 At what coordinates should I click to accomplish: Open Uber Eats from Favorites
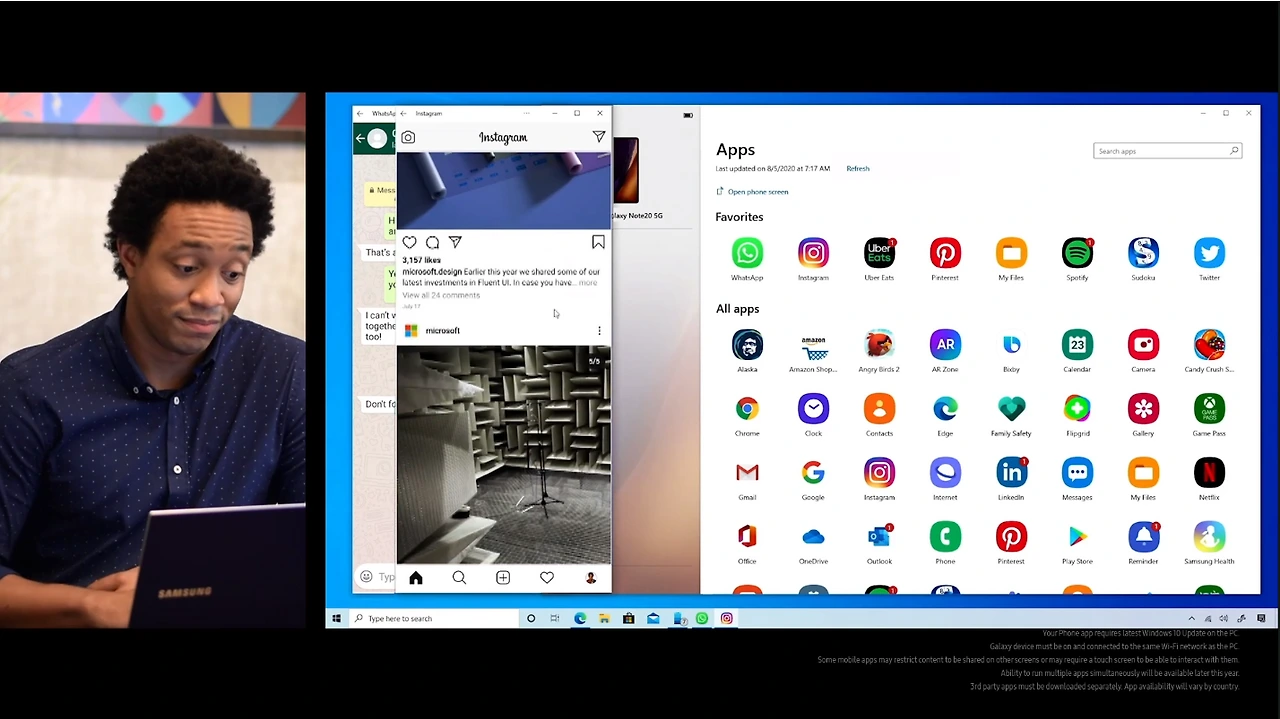(x=879, y=253)
